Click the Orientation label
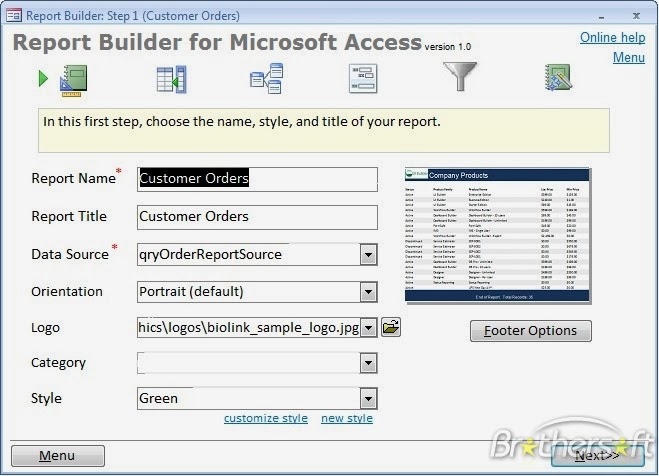 pyautogui.click(x=67, y=292)
